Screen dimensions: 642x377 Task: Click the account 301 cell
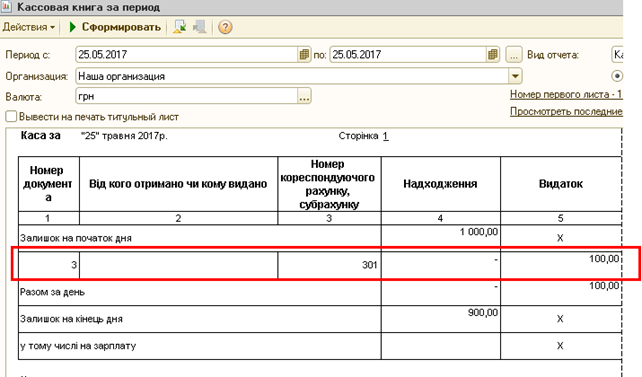[x=329, y=265]
